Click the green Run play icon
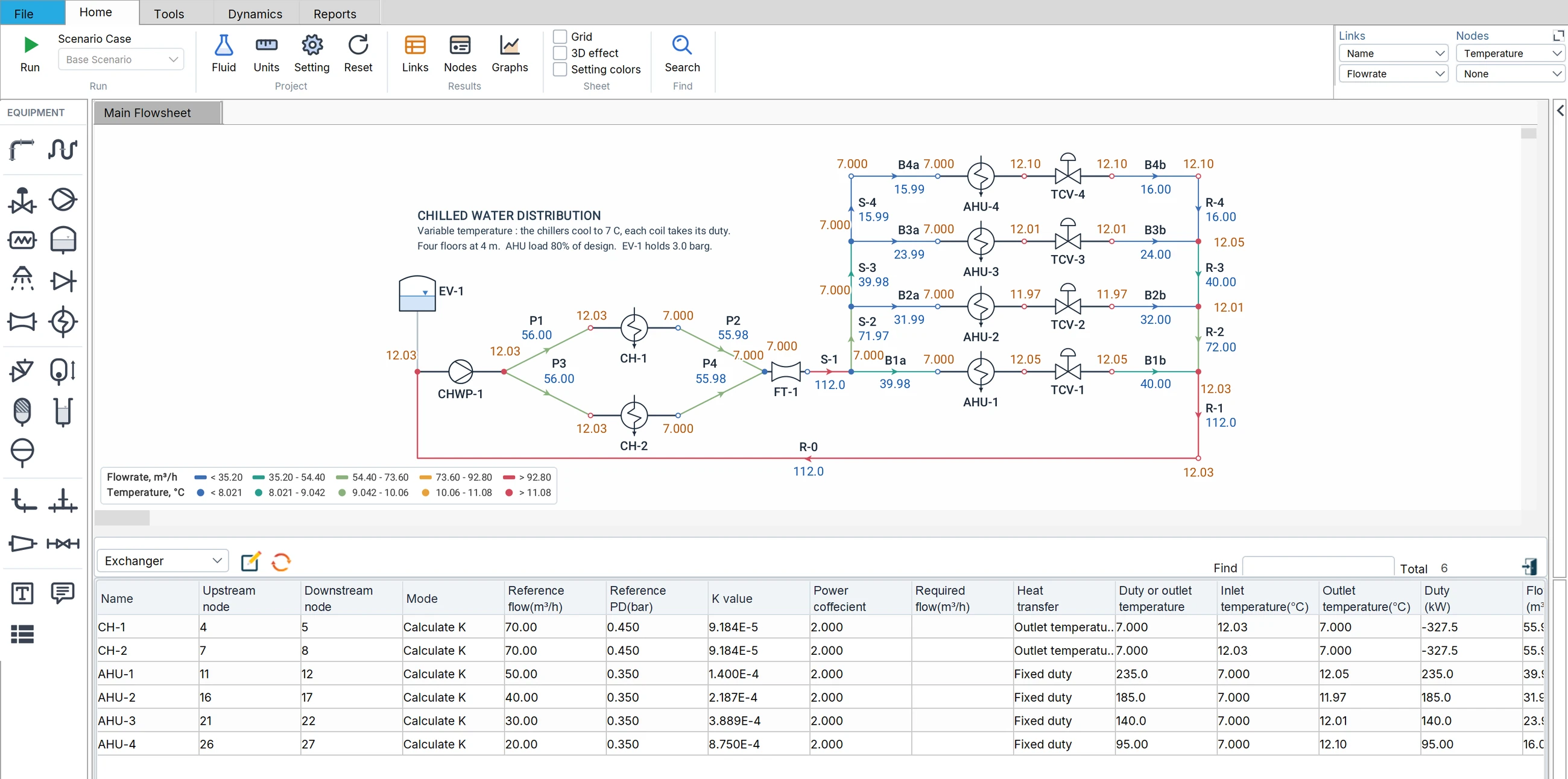1568x779 pixels. pyautogui.click(x=30, y=45)
